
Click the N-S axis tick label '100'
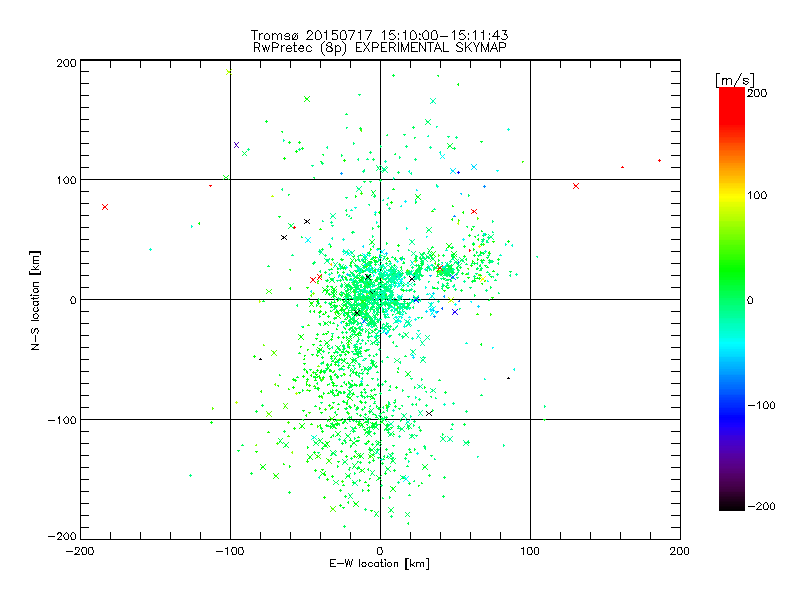click(x=66, y=180)
